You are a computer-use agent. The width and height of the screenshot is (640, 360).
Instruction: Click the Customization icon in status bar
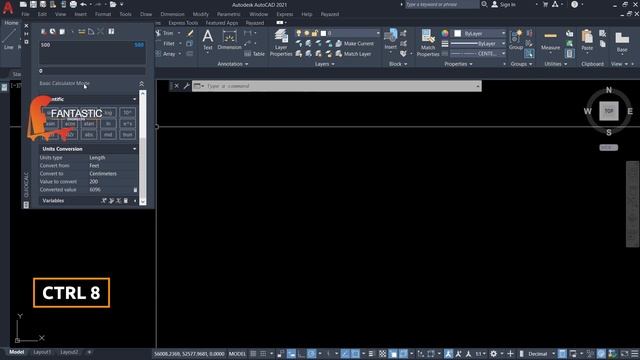tap(635, 354)
